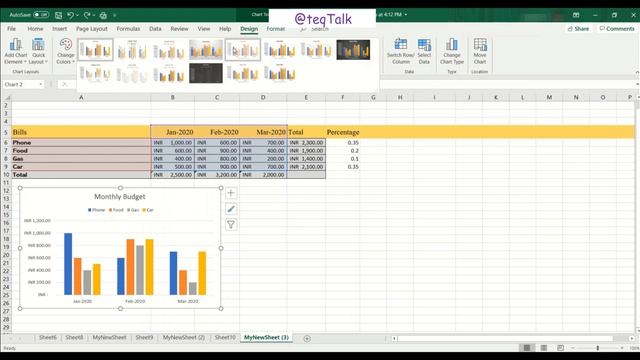Select column A header
This screenshot has height=360, width=640.
(x=81, y=97)
